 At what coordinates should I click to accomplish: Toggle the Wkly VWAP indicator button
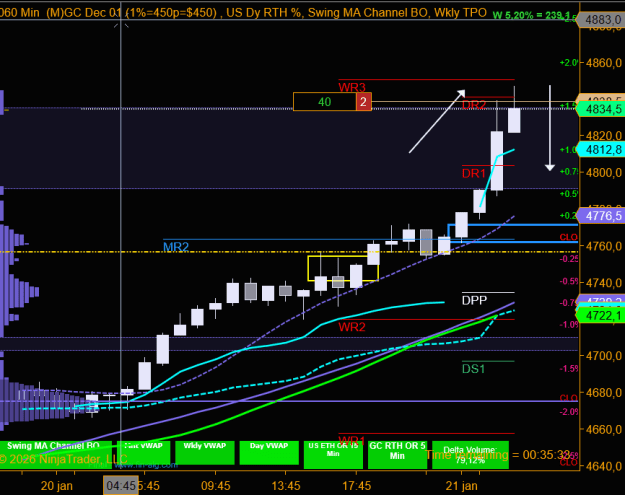205,452
